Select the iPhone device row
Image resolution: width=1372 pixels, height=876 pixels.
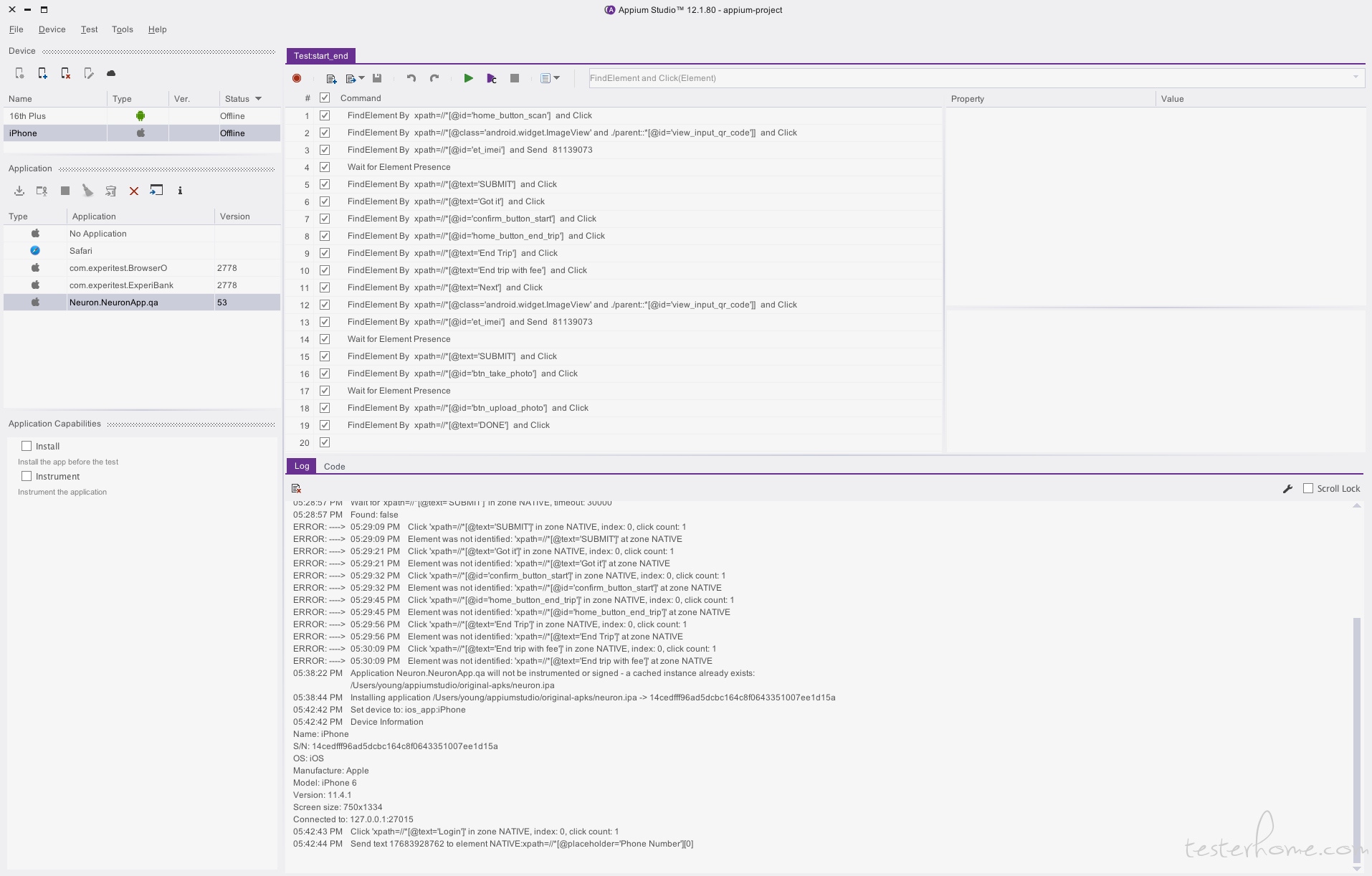click(142, 133)
